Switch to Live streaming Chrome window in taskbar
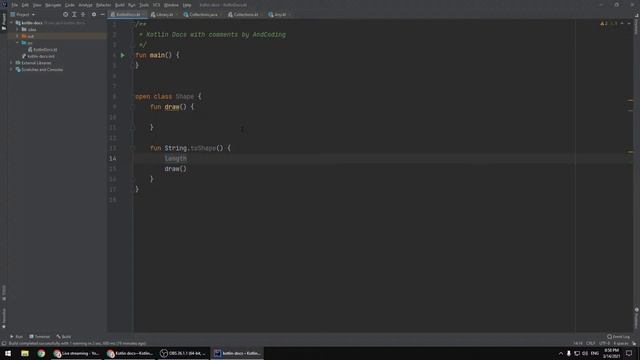Viewport: 640px width, 360px height. 76,353
